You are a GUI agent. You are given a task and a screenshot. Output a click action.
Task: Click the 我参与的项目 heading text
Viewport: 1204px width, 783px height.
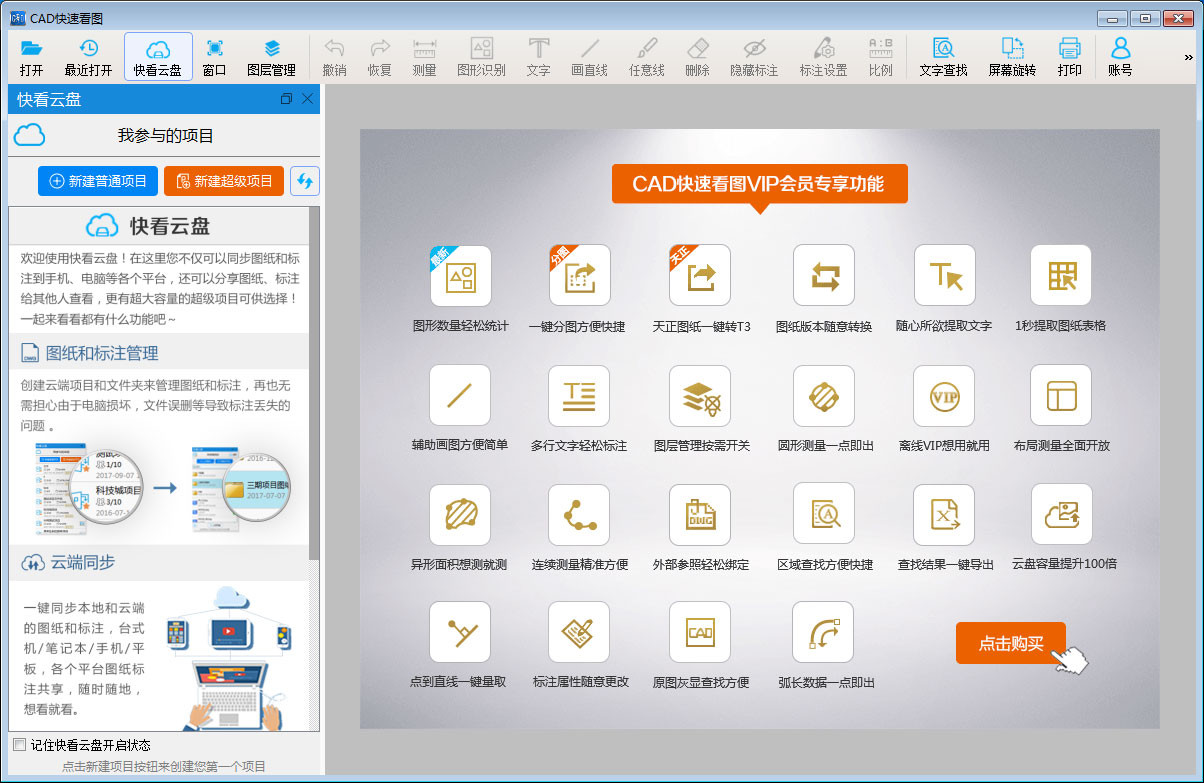click(166, 135)
